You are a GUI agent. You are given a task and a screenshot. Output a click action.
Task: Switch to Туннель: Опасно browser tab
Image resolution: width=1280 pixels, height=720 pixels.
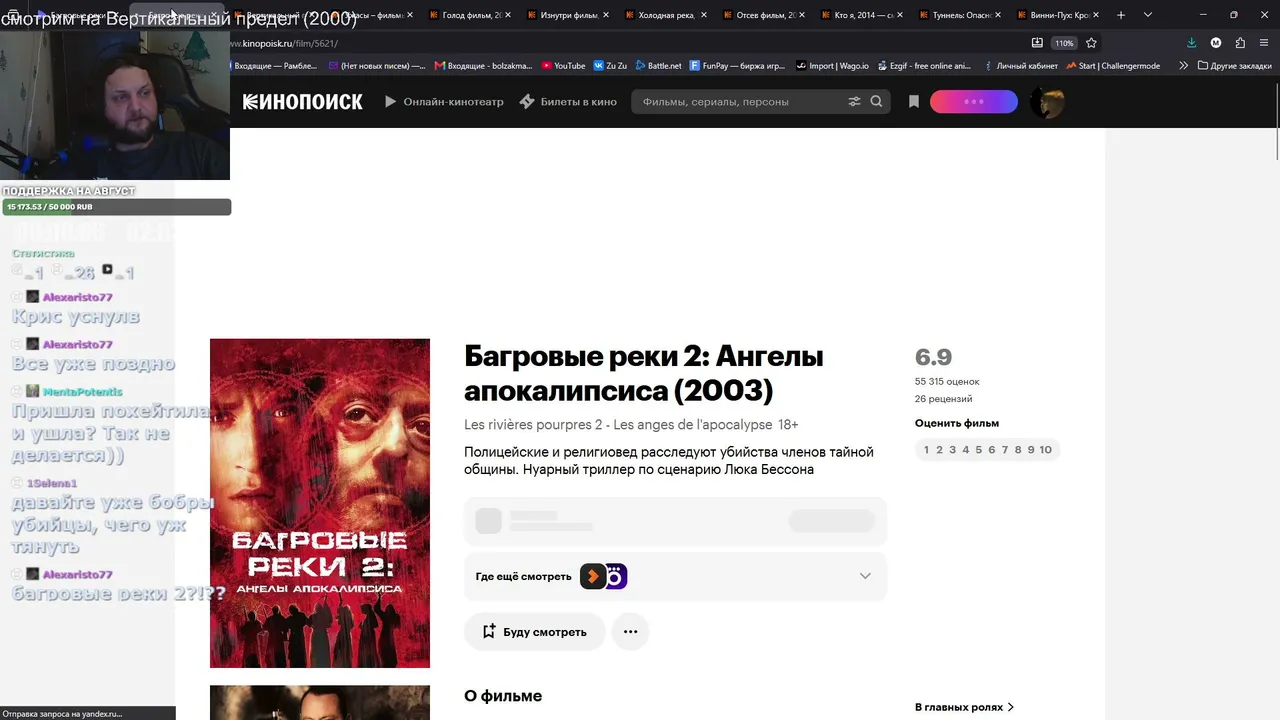click(960, 15)
